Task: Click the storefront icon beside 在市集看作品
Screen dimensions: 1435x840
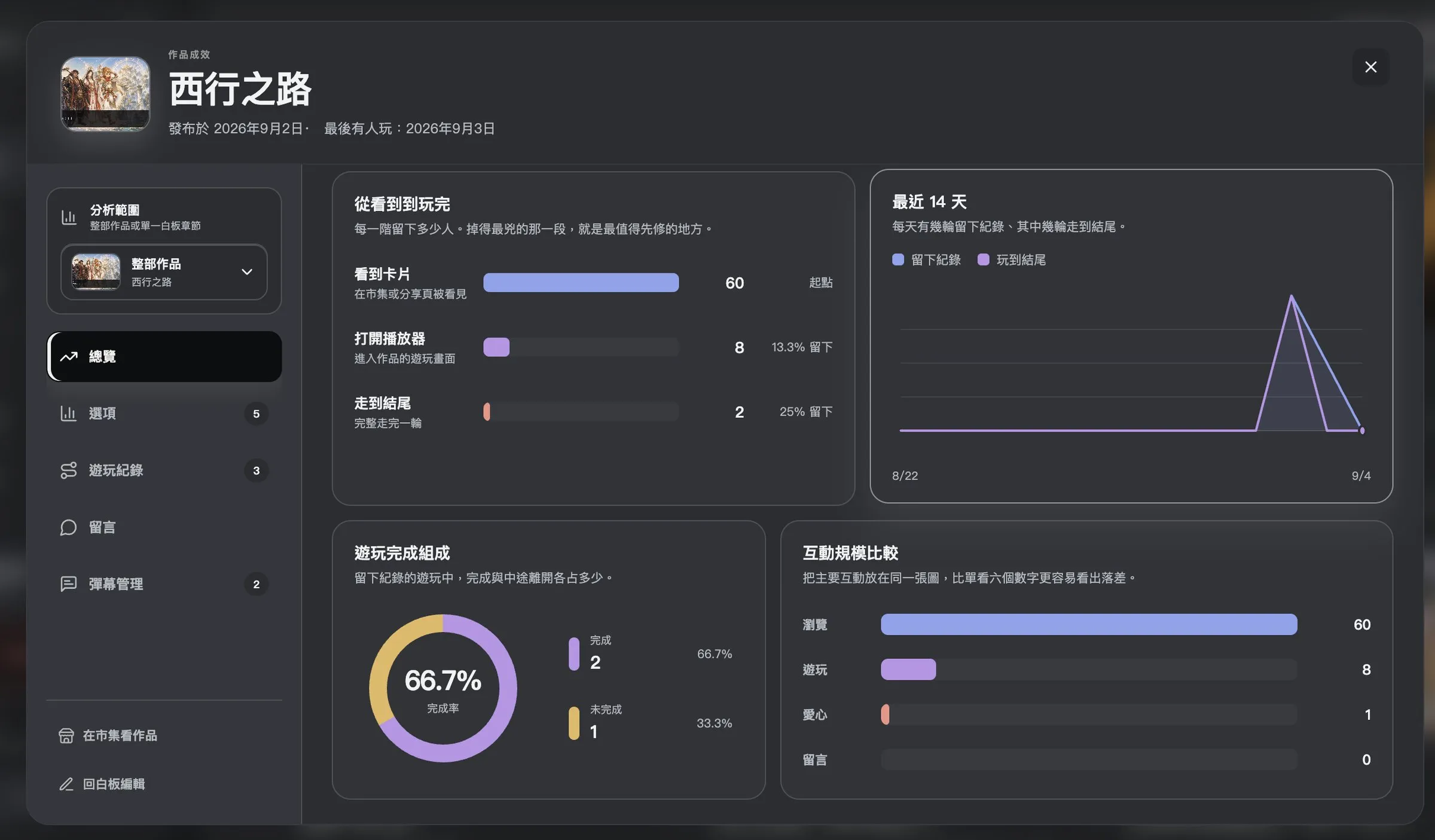Action: (66, 735)
